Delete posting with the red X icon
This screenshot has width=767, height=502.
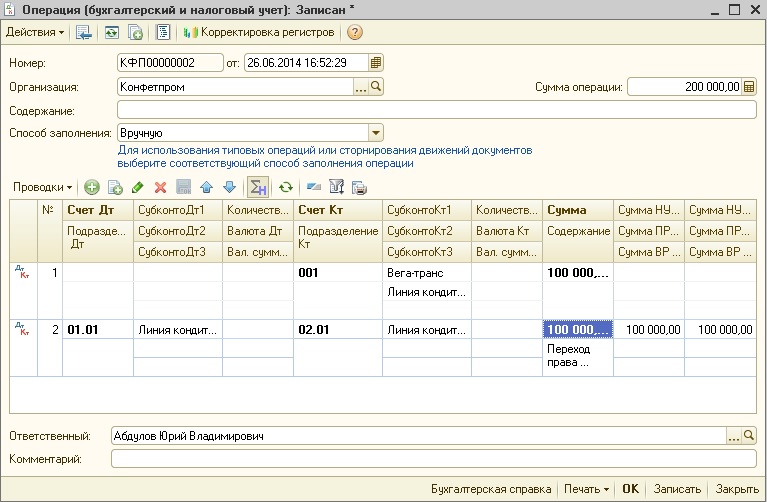[x=160, y=187]
